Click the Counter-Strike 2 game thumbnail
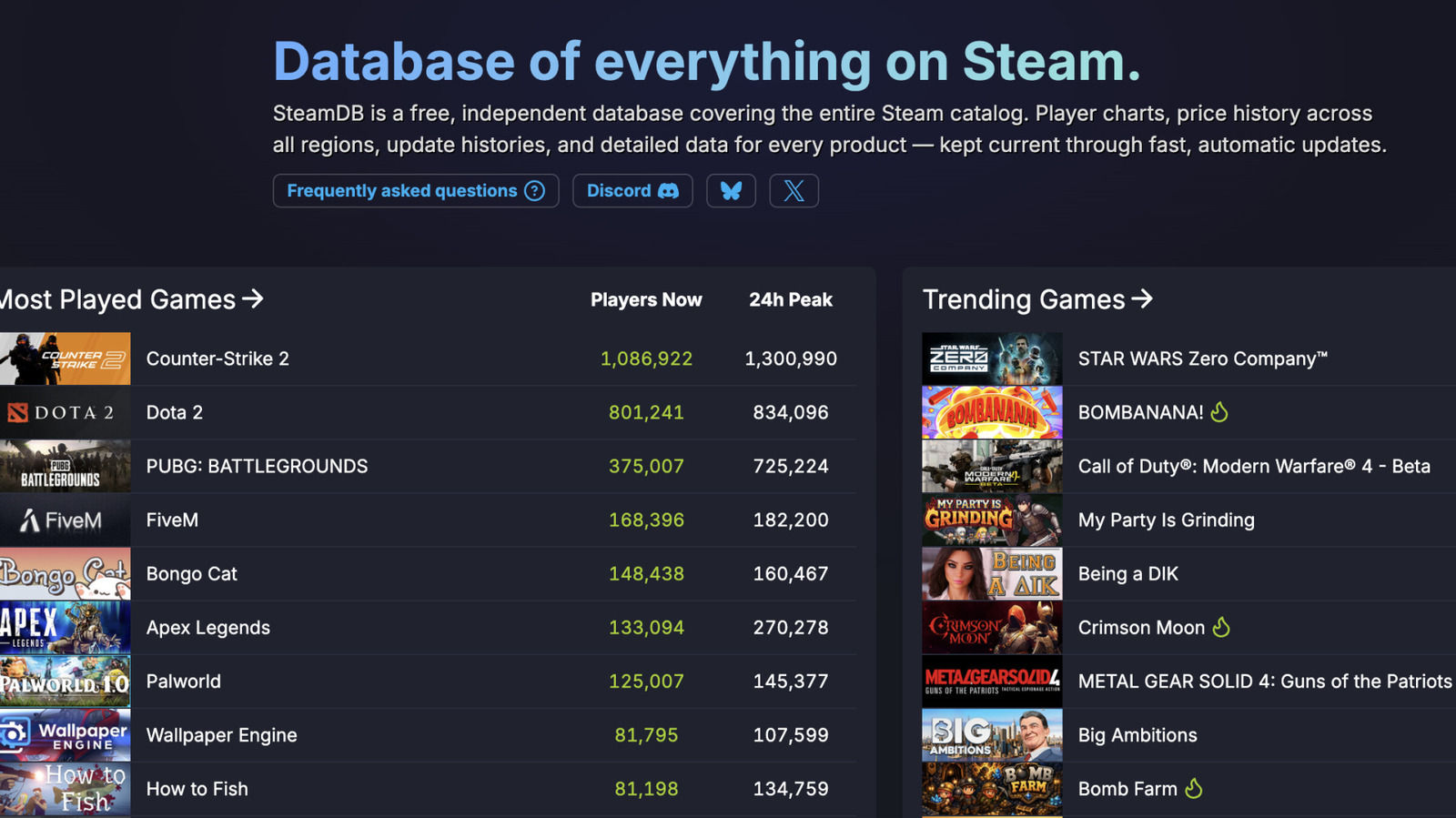 65,359
